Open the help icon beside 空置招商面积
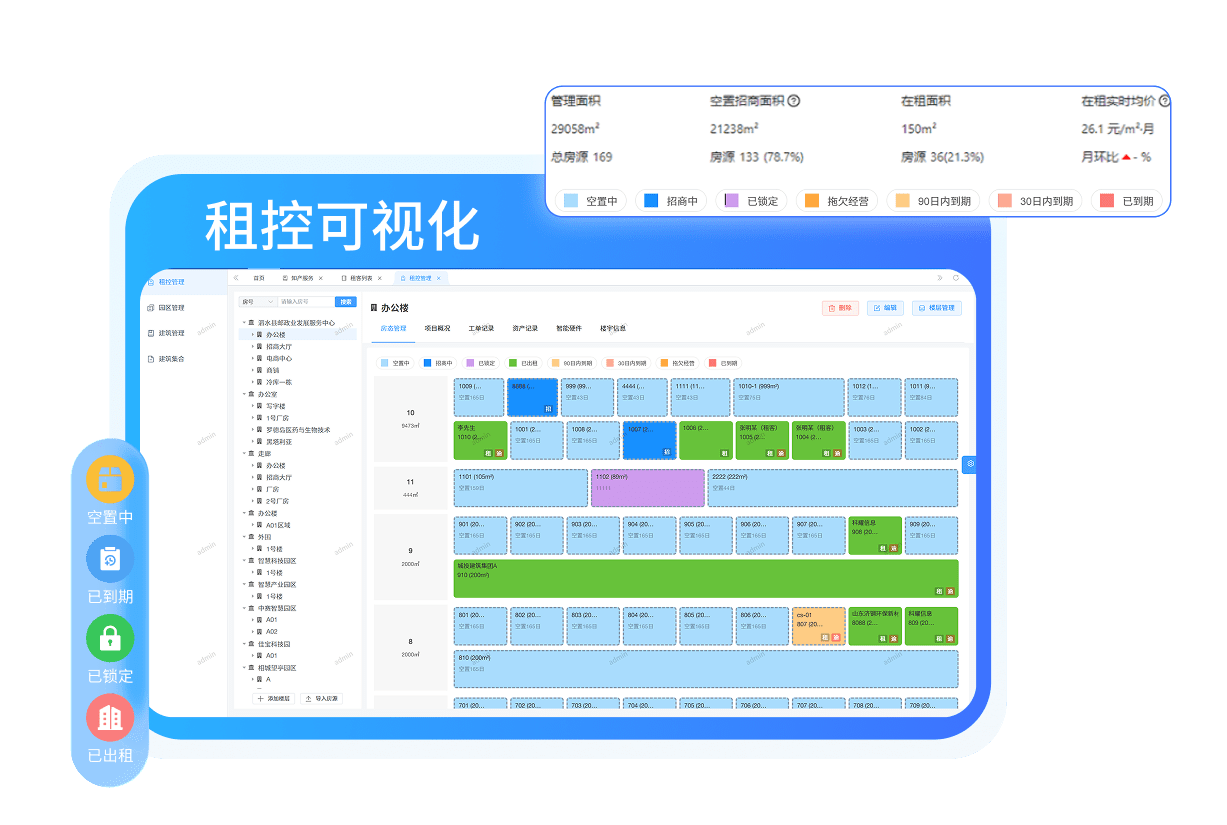This screenshot has height=825, width=1227. [794, 101]
